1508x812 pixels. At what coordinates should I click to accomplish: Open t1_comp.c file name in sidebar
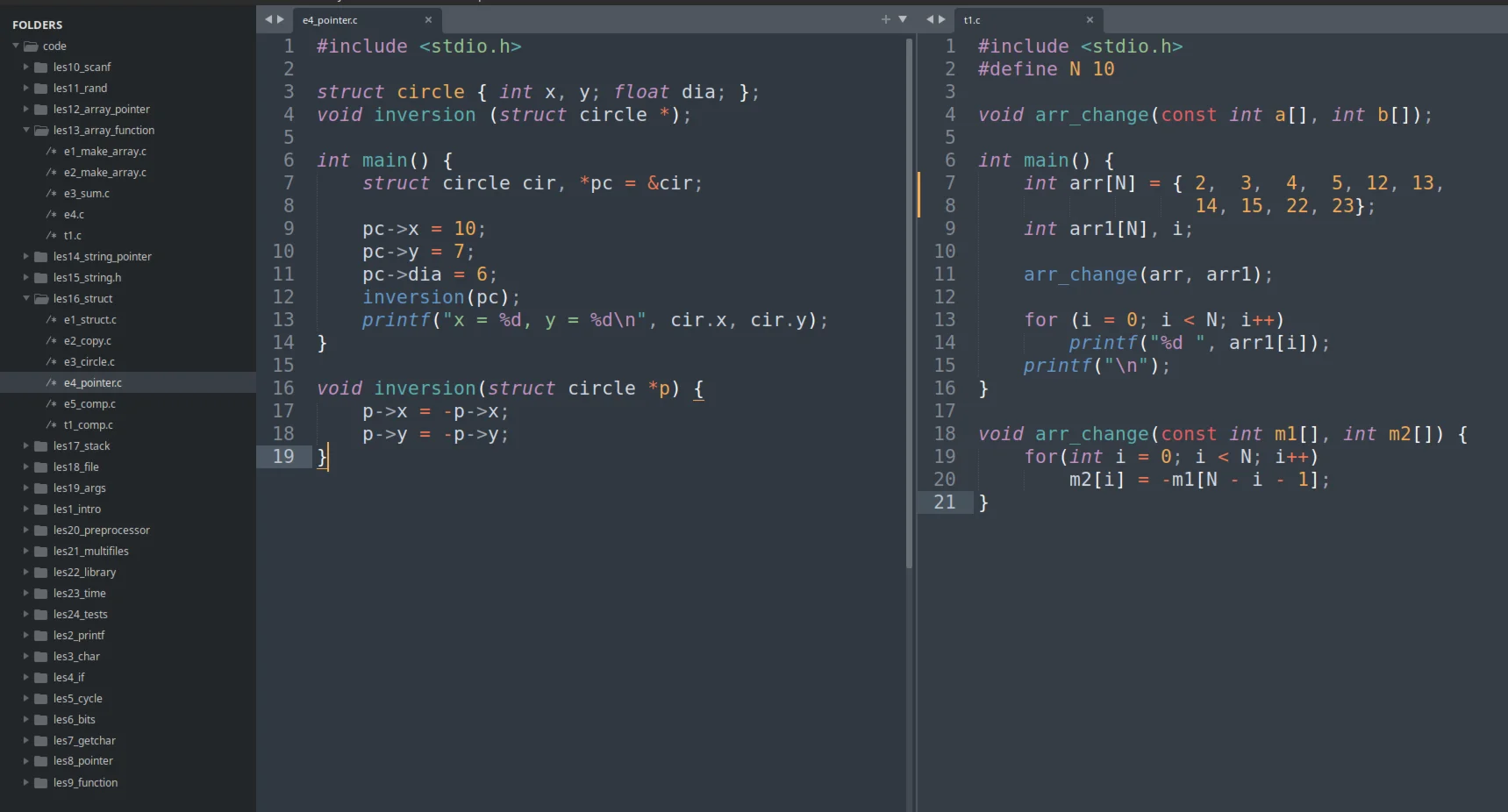(x=89, y=425)
